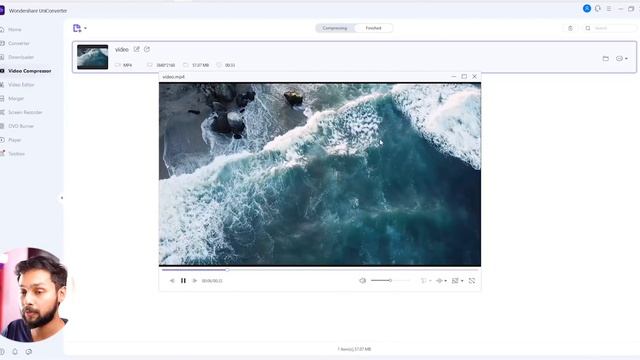Click the previous frame button in player

click(x=172, y=281)
